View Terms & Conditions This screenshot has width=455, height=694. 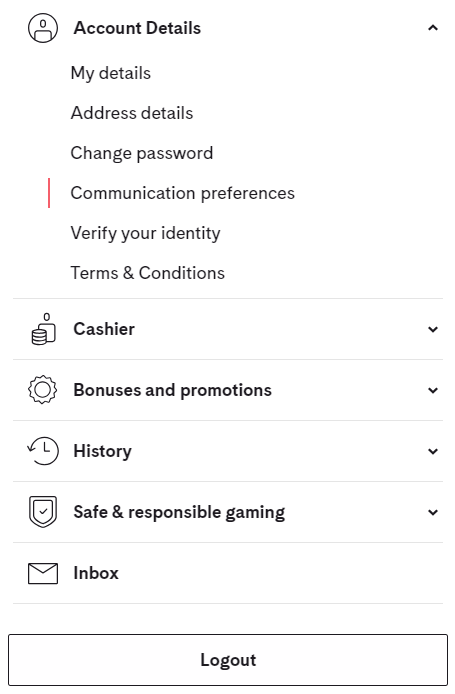click(x=147, y=273)
